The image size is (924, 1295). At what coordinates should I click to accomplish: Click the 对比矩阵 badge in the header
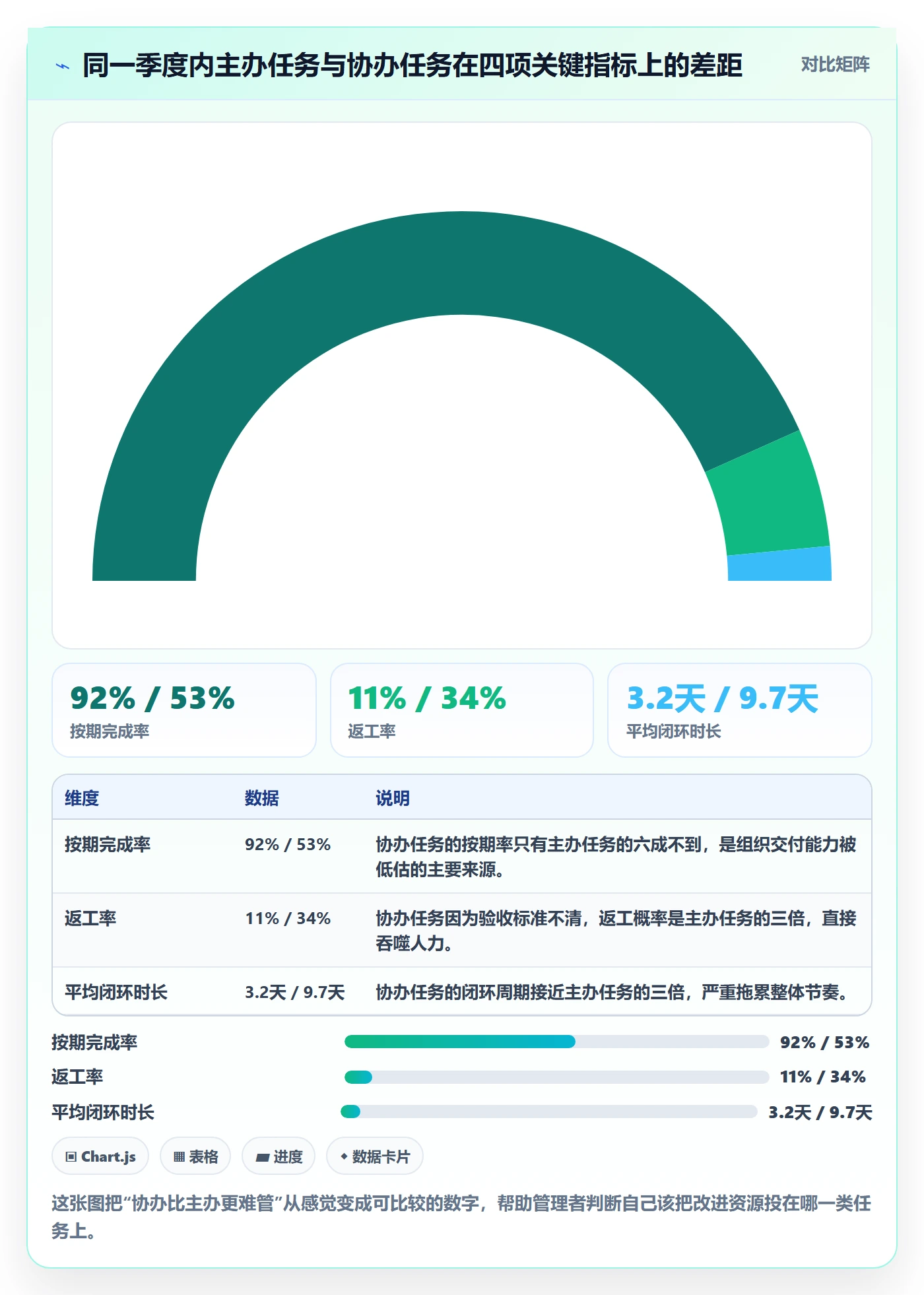click(835, 65)
